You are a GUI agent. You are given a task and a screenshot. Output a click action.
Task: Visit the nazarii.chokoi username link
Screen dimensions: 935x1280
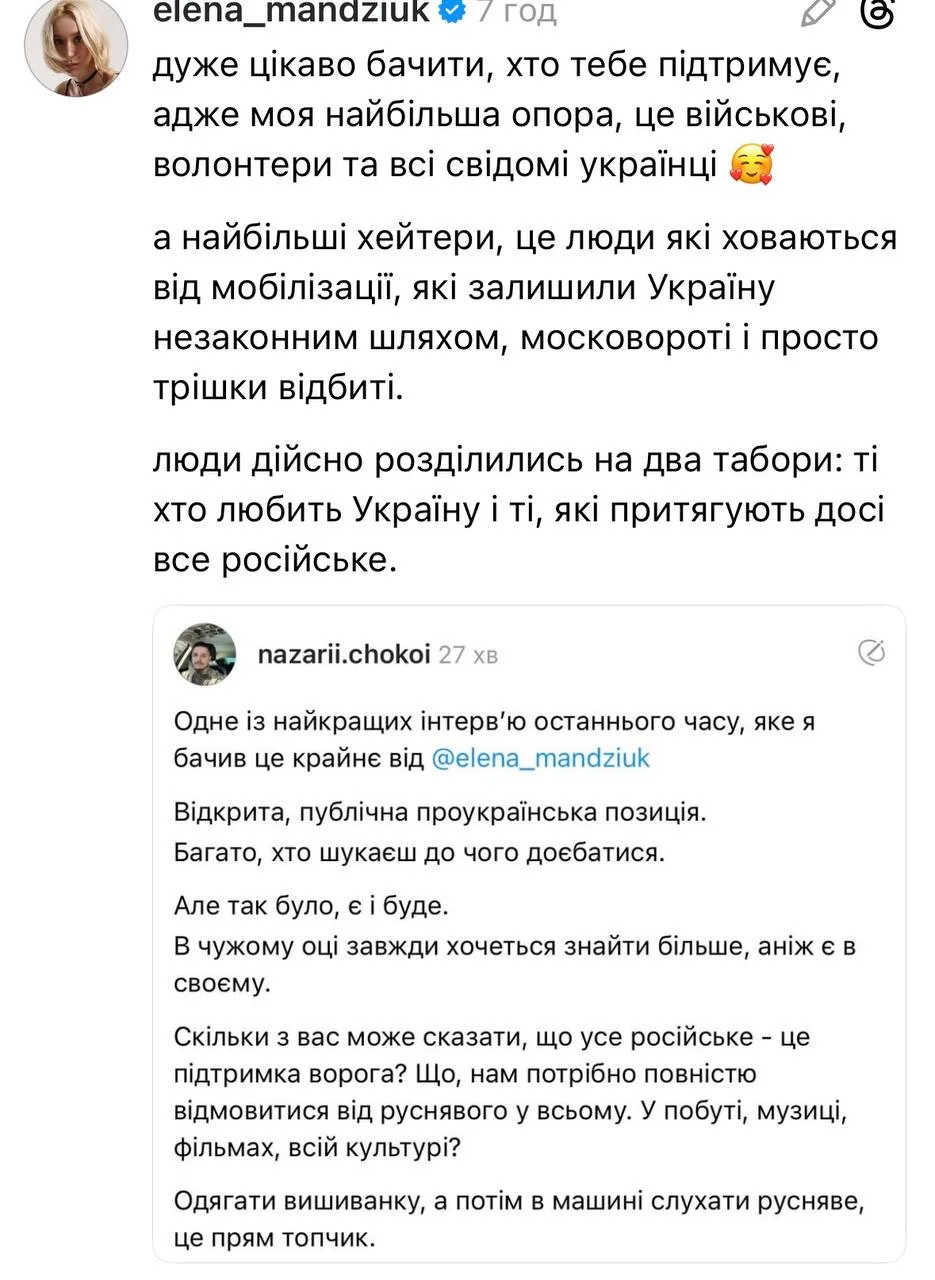click(344, 655)
